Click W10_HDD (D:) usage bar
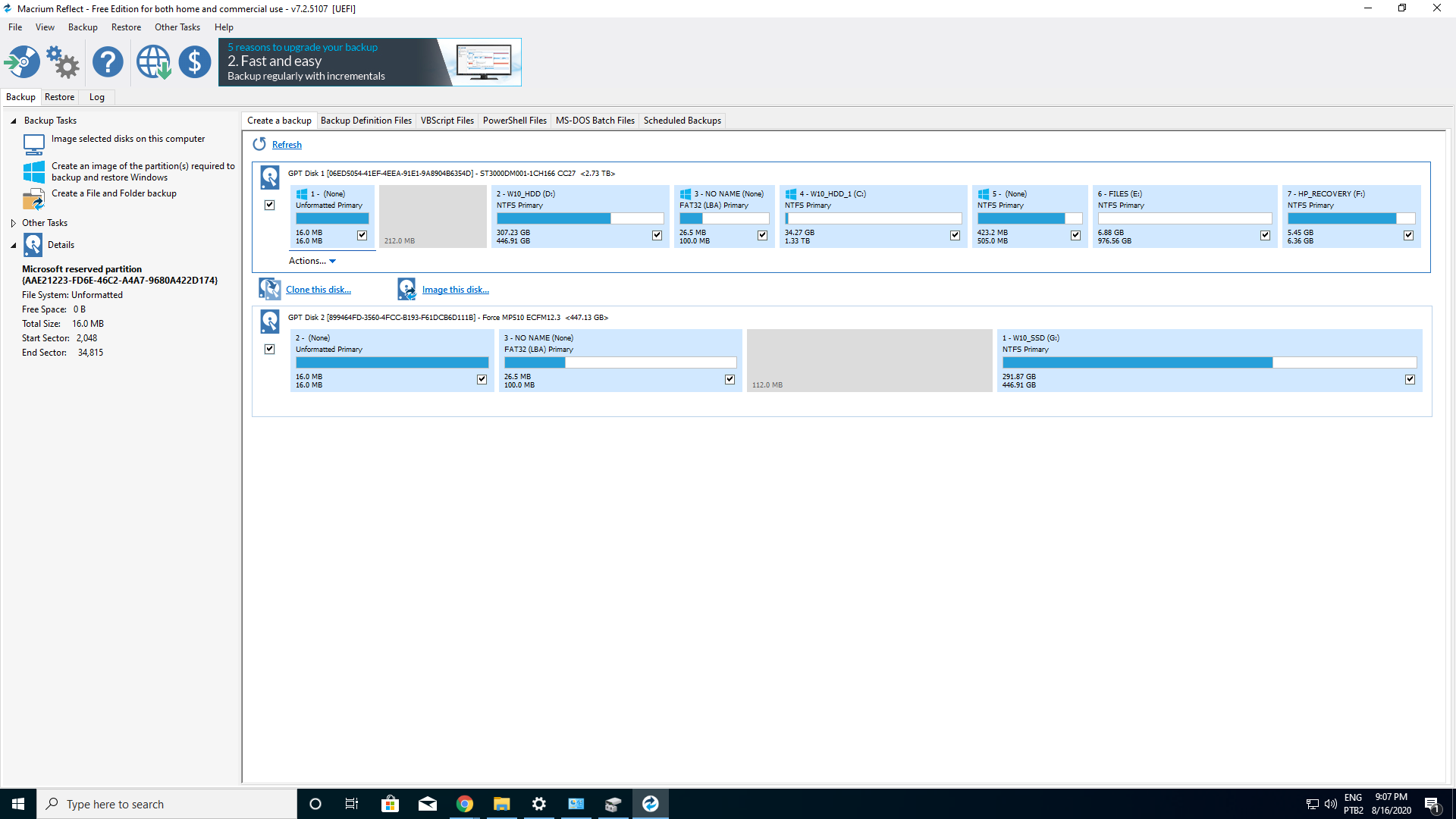 580,218
